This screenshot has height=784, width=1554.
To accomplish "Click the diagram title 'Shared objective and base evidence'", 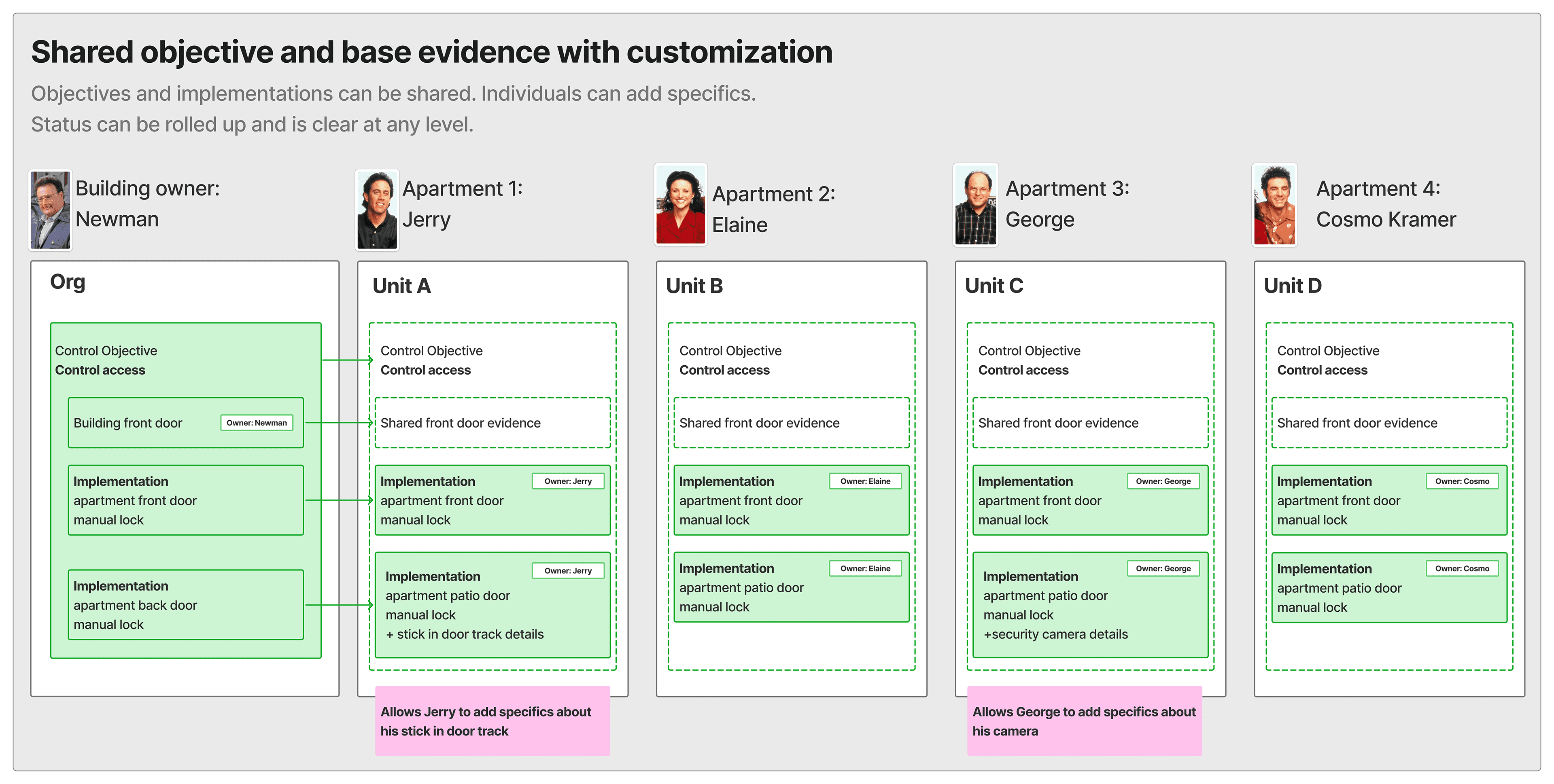I will (432, 52).
